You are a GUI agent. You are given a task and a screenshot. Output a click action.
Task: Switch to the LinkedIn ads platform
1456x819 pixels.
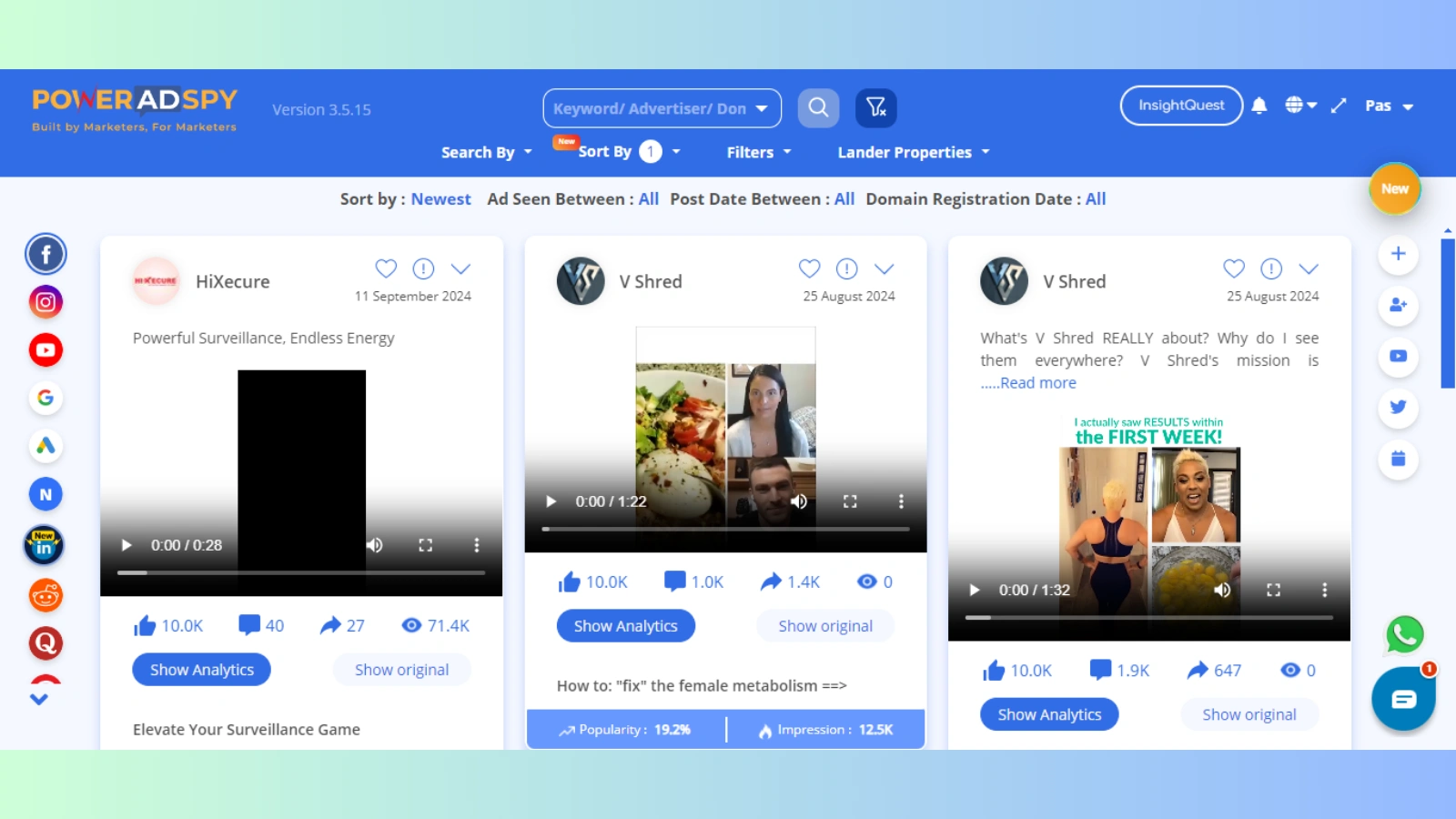point(44,546)
